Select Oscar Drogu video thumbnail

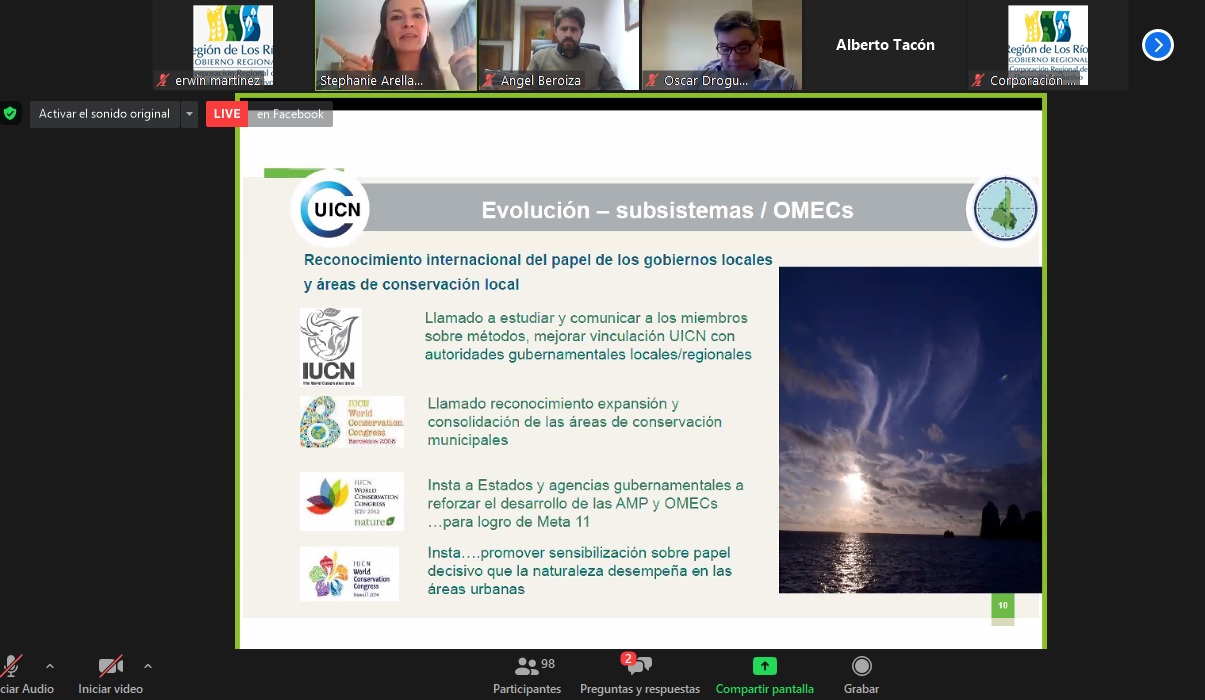pyautogui.click(x=722, y=45)
